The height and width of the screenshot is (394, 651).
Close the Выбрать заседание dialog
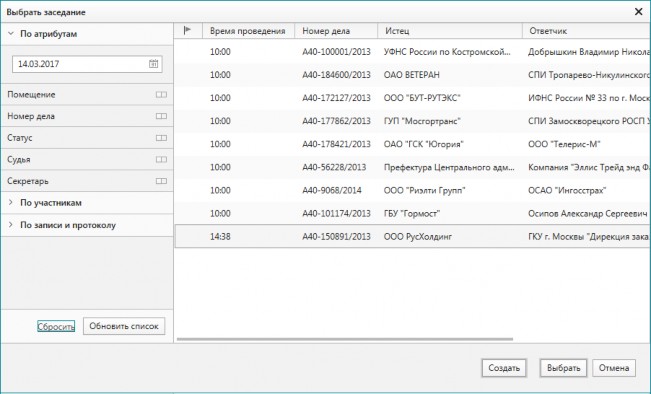[x=639, y=12]
